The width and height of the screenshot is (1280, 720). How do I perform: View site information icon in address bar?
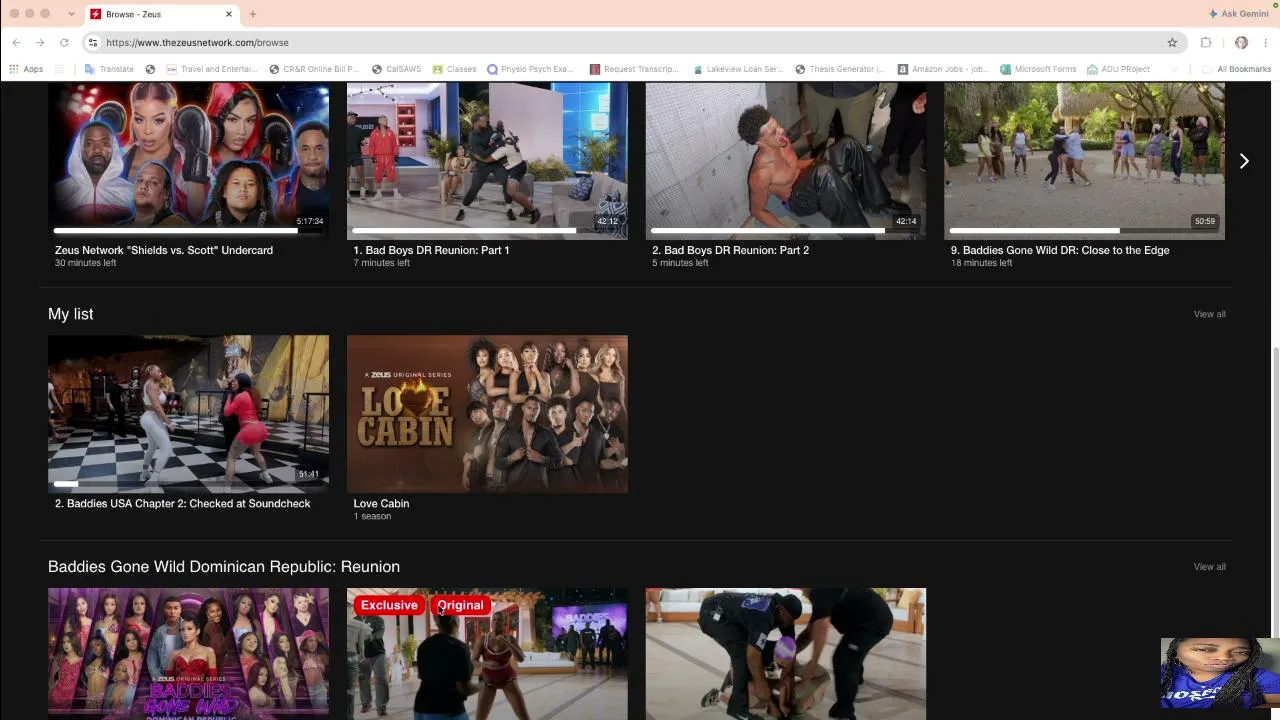coord(93,42)
